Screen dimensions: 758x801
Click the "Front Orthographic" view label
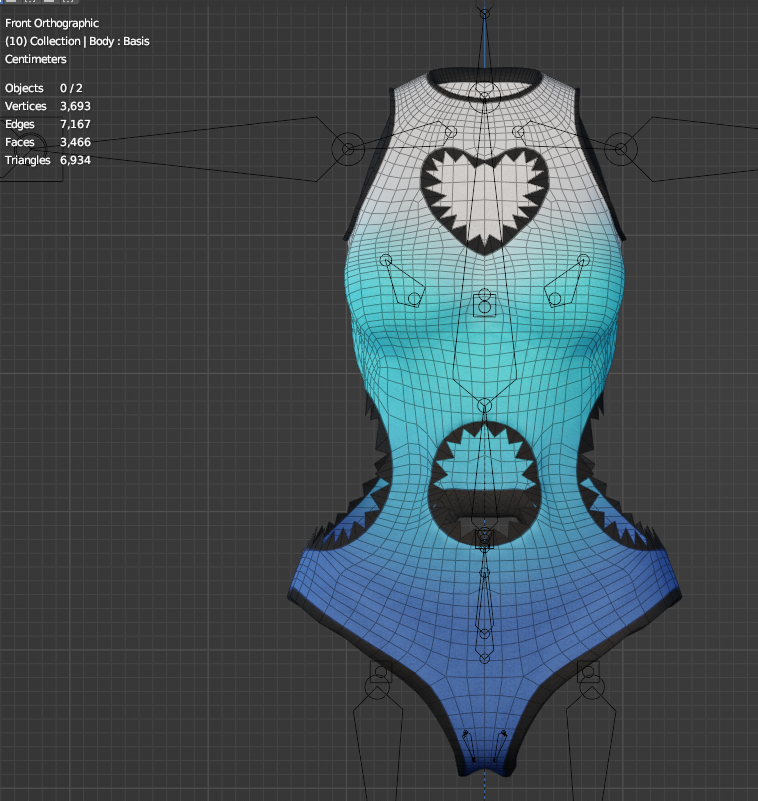52,23
